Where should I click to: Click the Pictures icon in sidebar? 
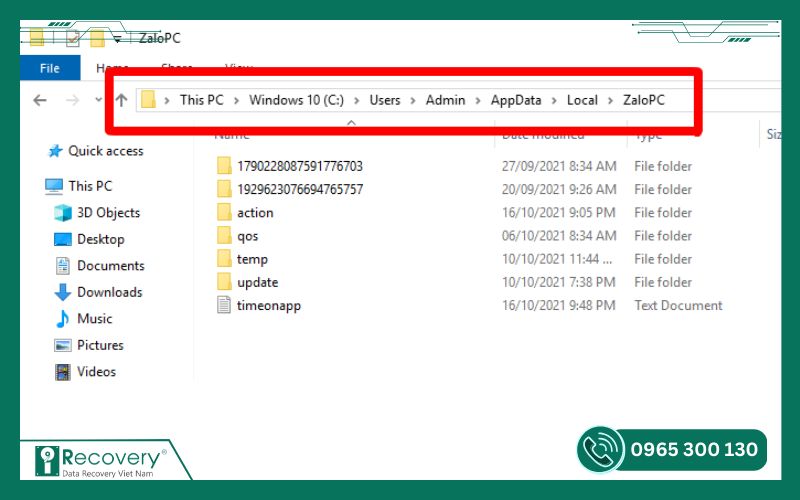point(63,345)
